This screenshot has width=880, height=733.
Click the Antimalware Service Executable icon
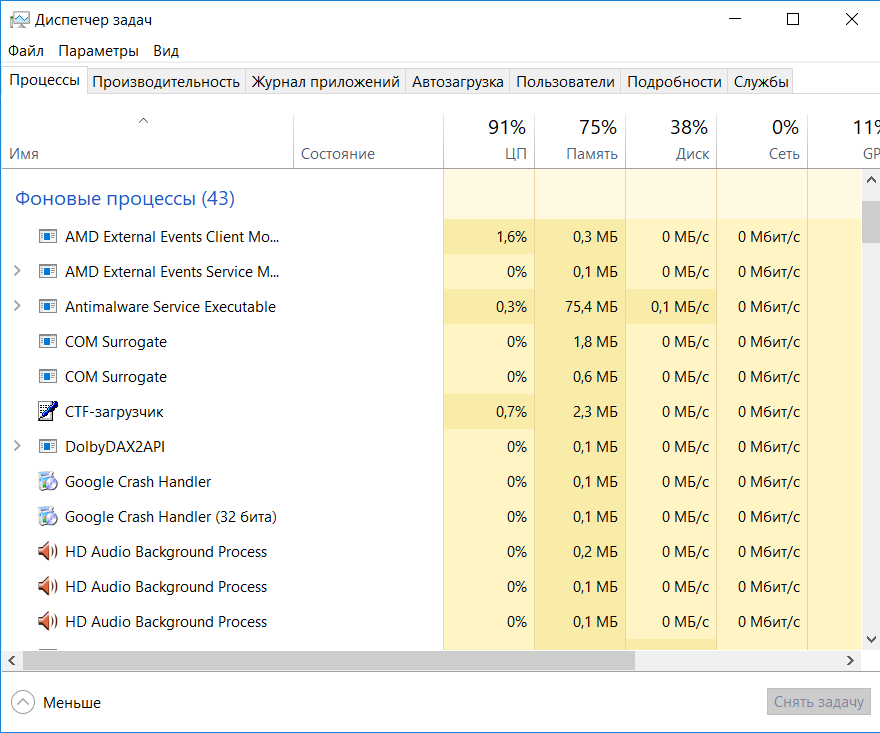[48, 306]
